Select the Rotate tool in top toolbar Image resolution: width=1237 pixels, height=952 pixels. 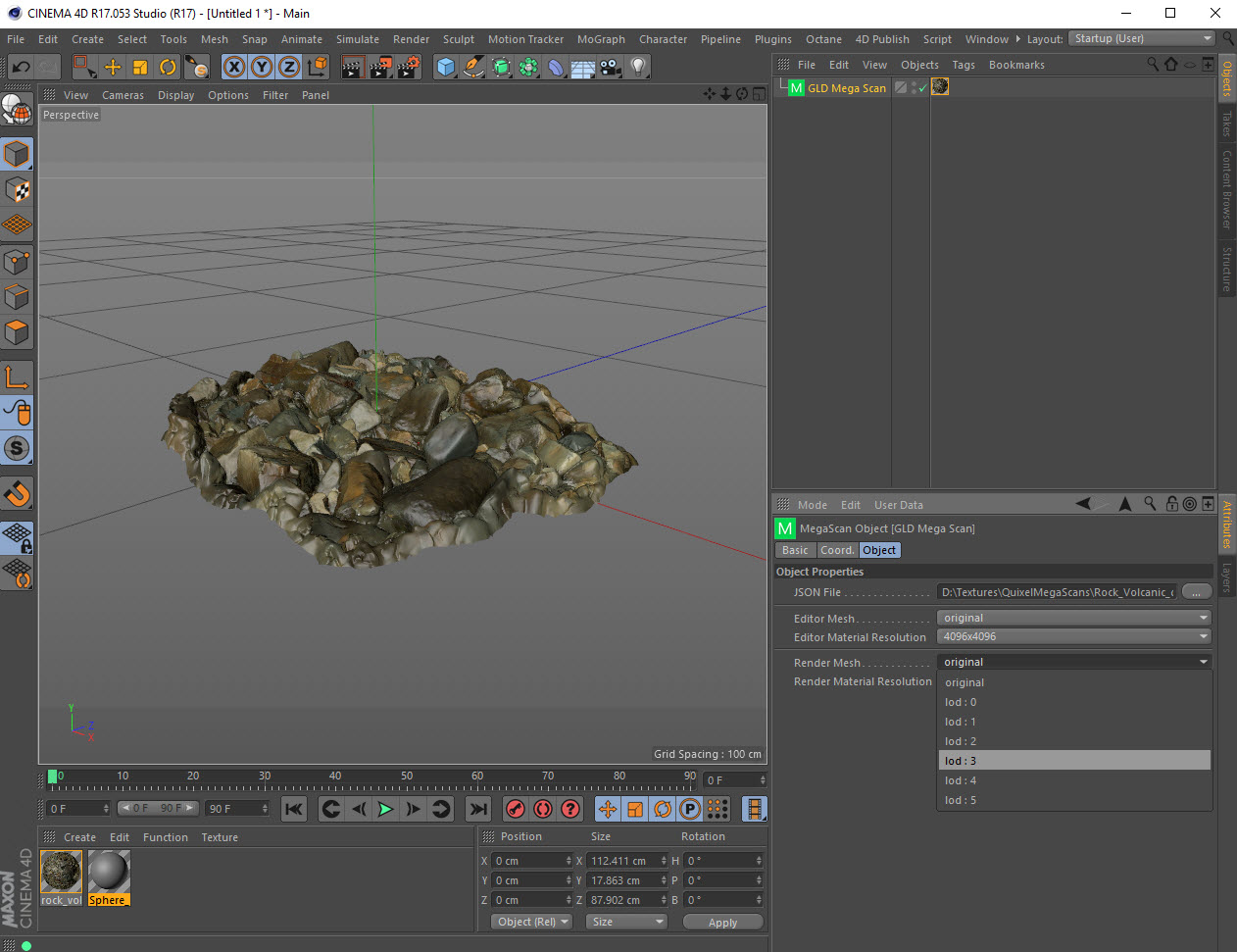pos(168,67)
